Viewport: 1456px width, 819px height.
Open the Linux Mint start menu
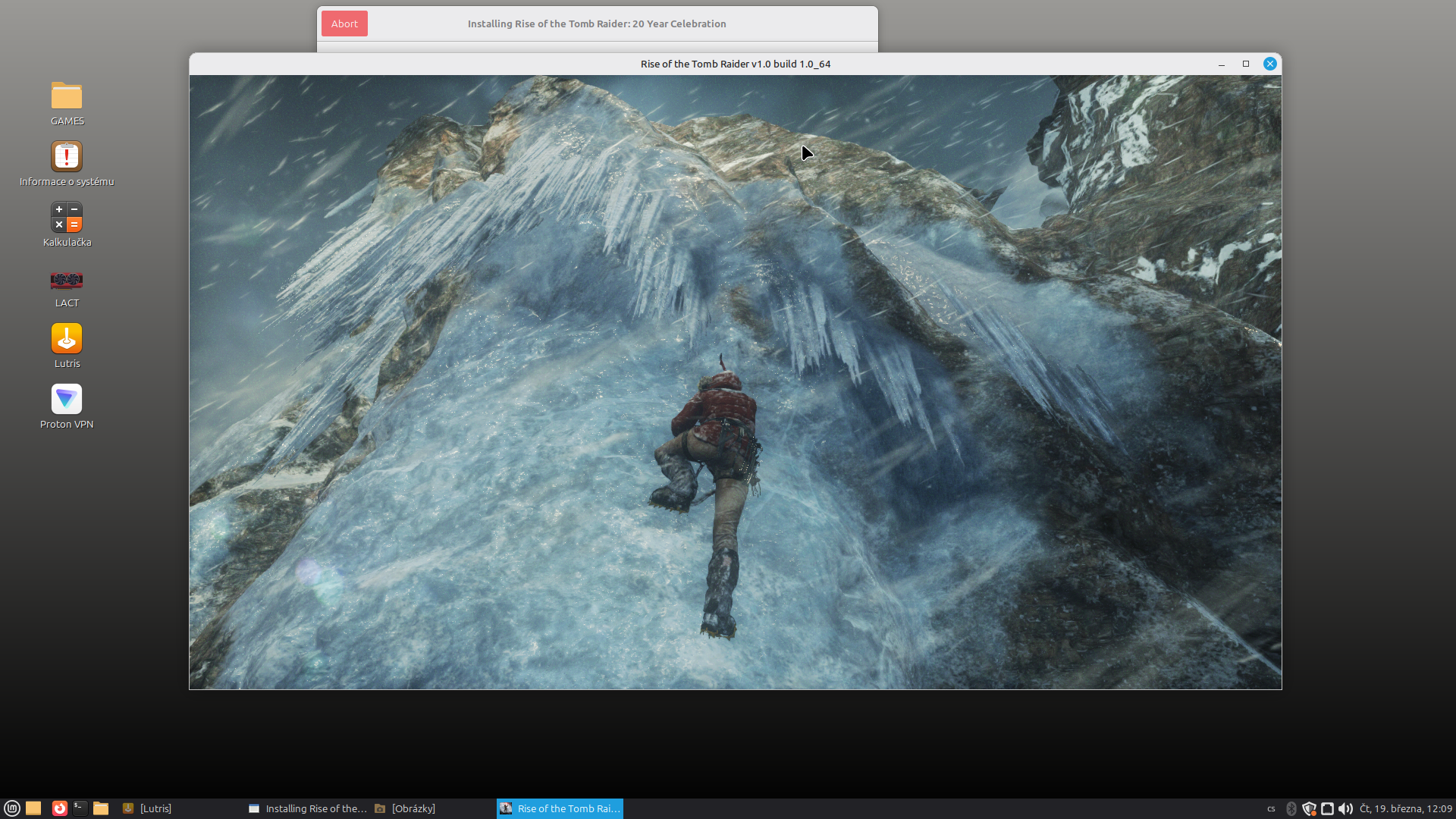point(12,808)
